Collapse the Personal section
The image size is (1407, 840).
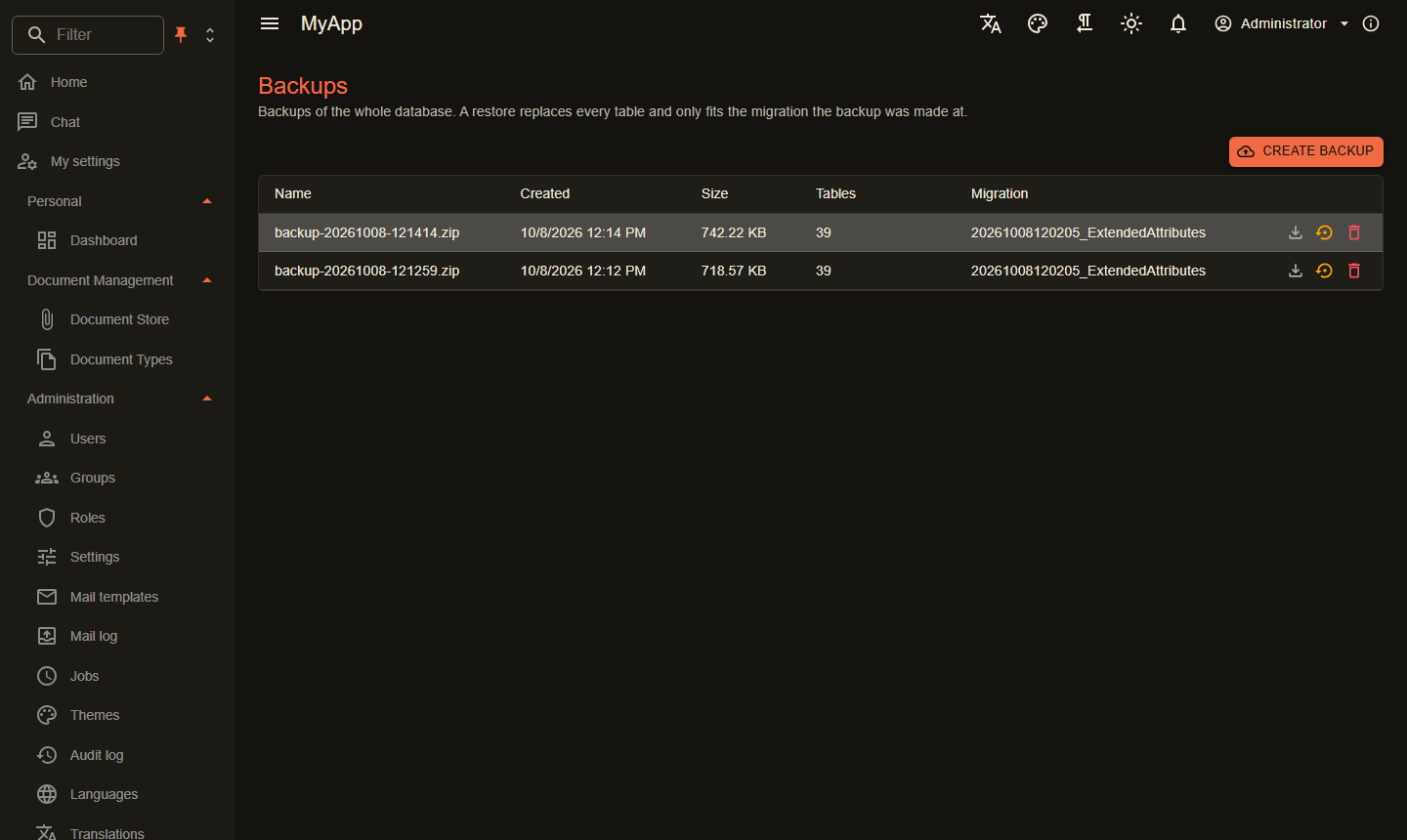117,201
